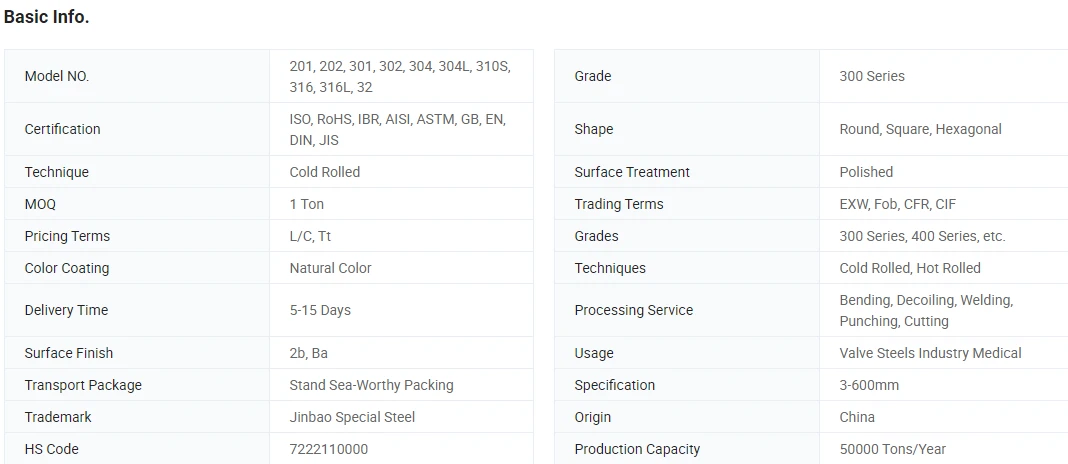
Task: Click the Basic Info. heading
Action: 46,18
